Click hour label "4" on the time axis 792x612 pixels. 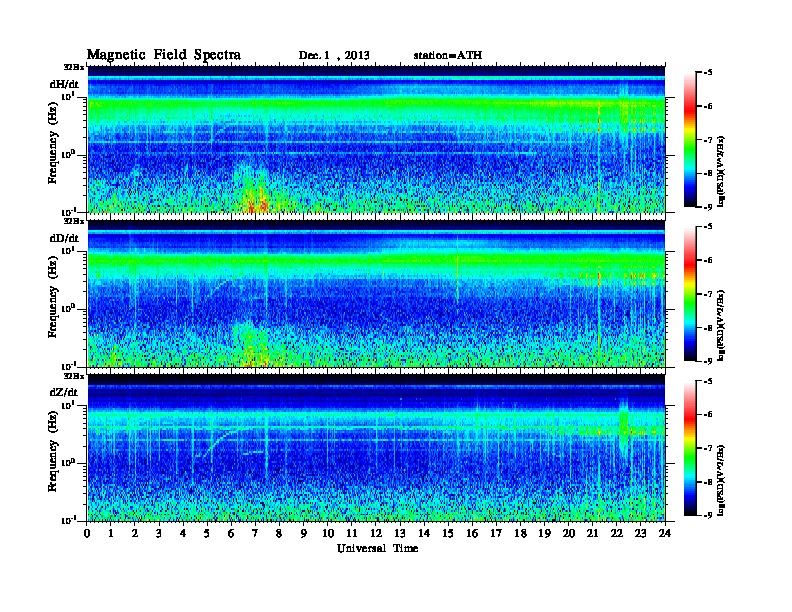183,533
